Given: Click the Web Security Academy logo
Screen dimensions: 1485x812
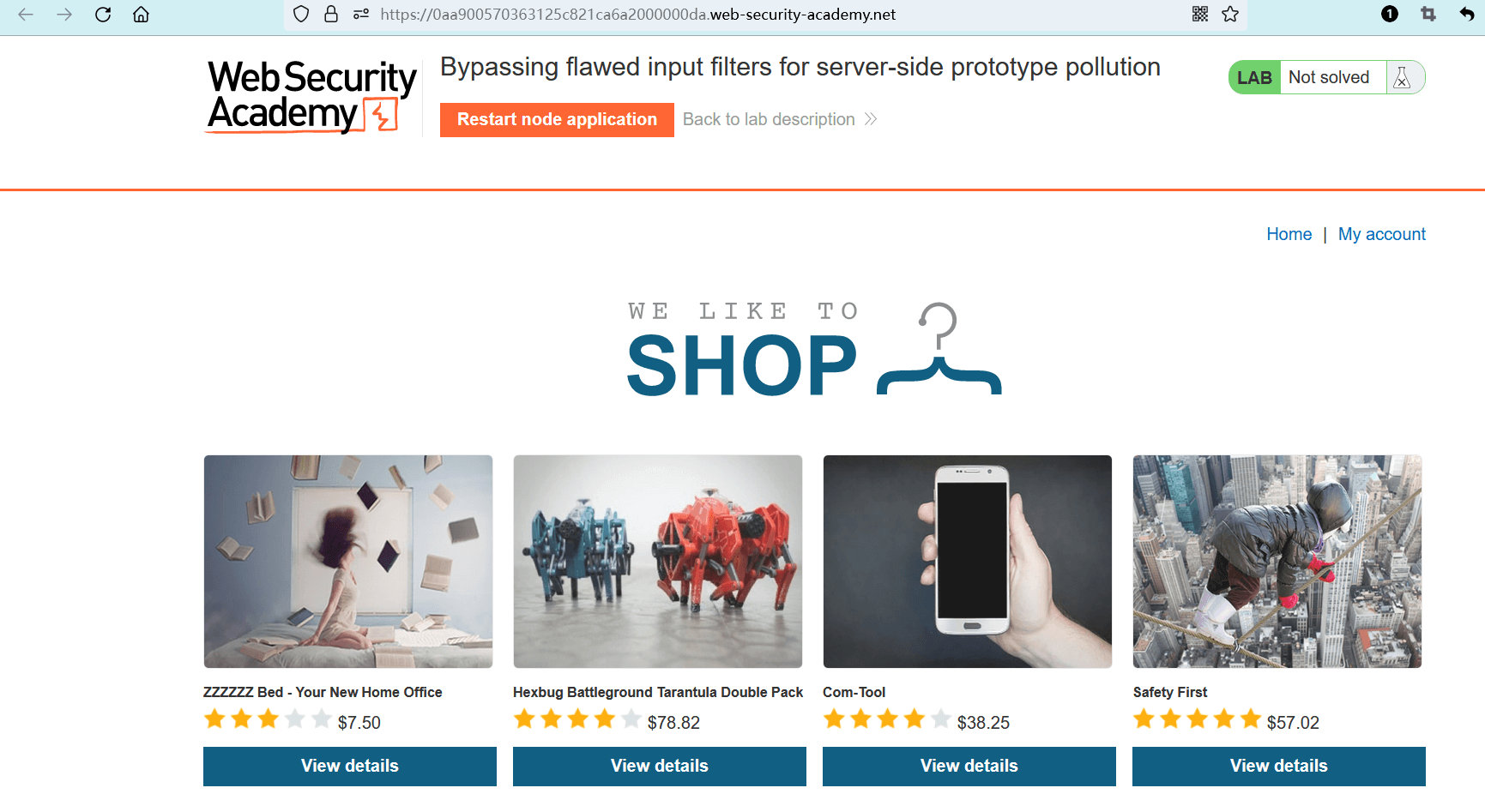Looking at the screenshot, I should (x=311, y=96).
